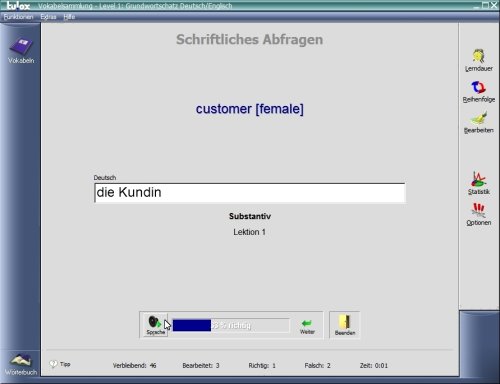Viewport: 500px width, 384px height.
Task: Open the Wörterbuch dictionary icon
Action: click(21, 364)
